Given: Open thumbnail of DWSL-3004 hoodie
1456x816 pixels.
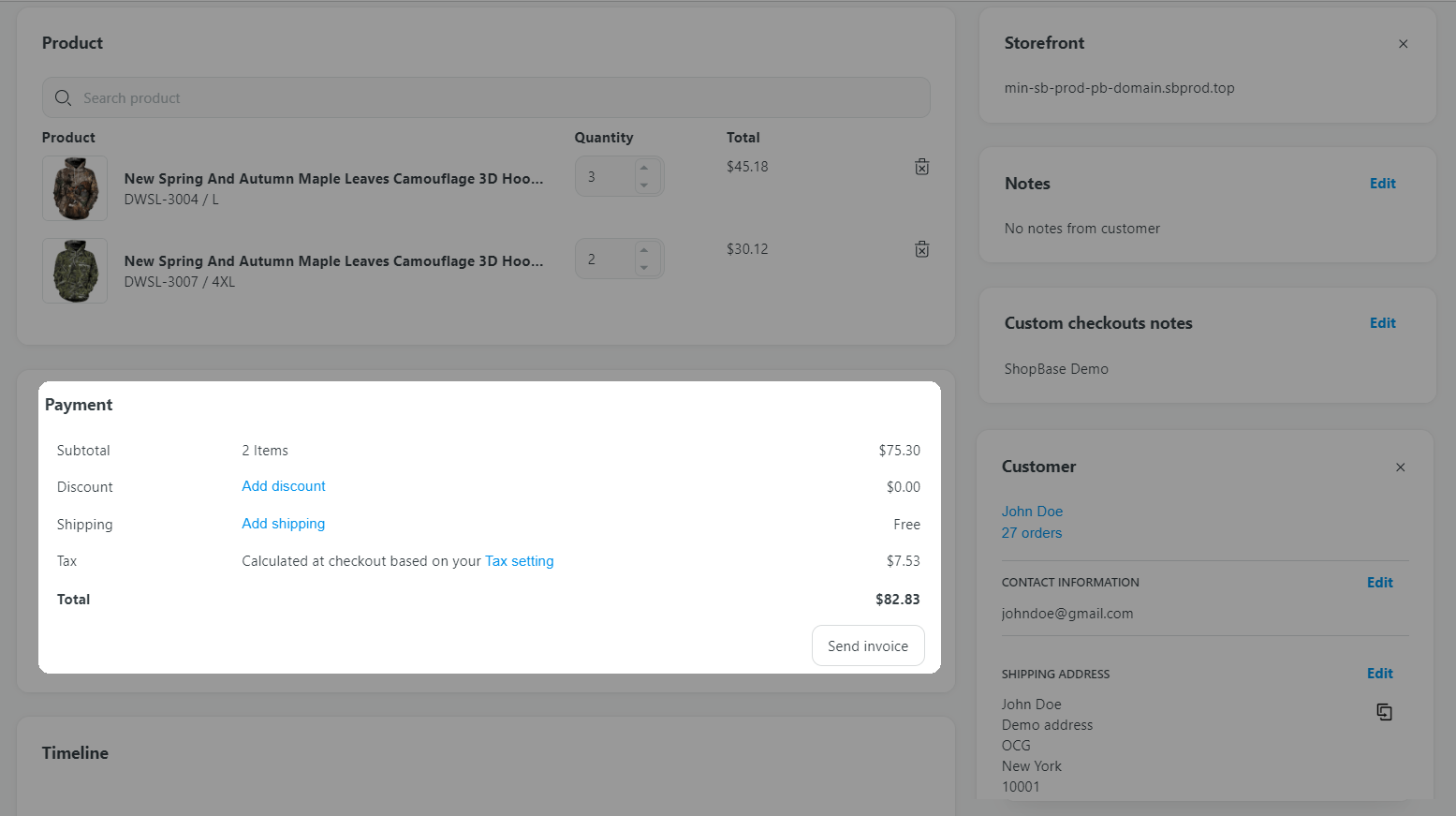Looking at the screenshot, I should pos(75,188).
